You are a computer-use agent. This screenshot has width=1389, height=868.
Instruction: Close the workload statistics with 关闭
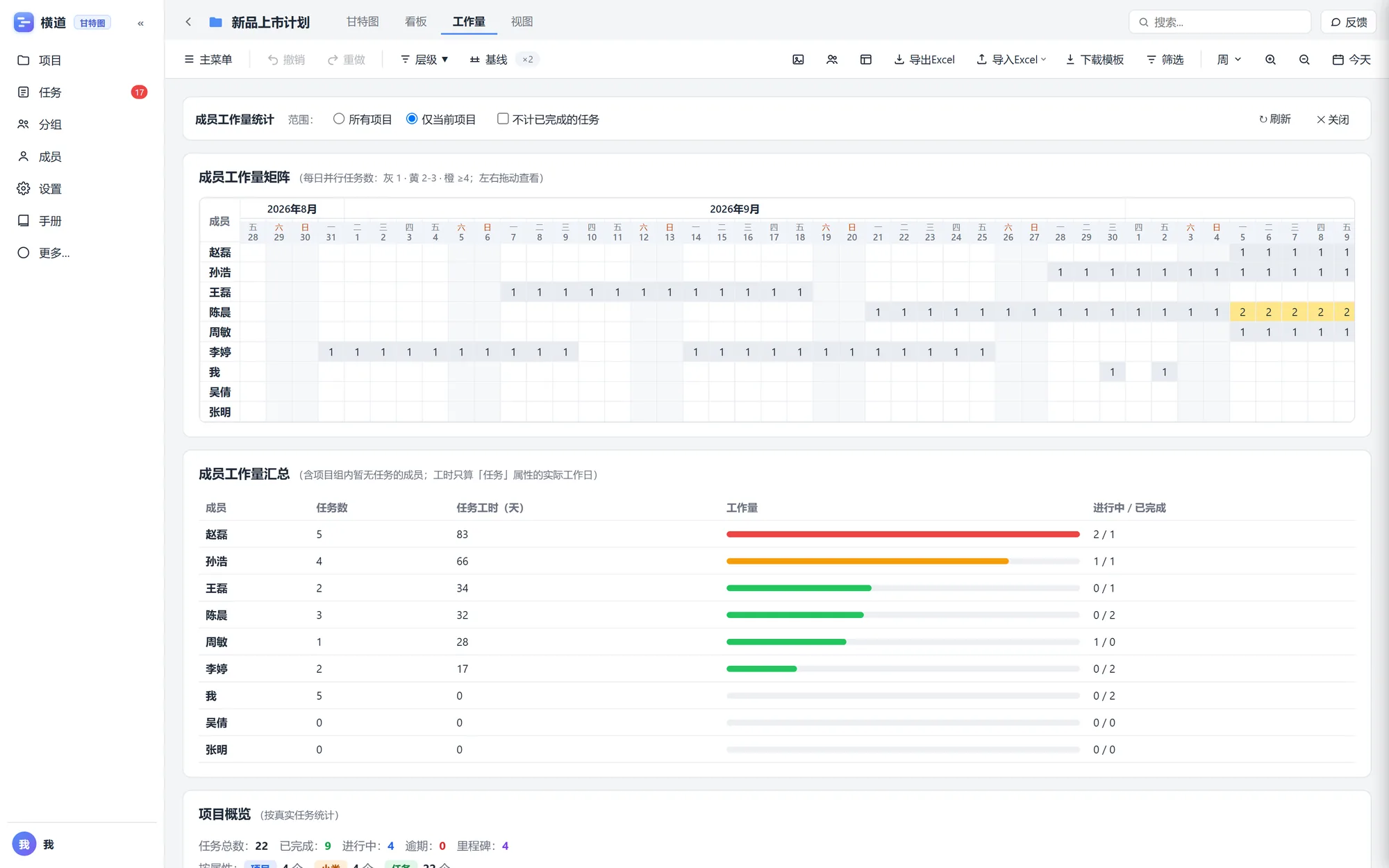[1333, 119]
